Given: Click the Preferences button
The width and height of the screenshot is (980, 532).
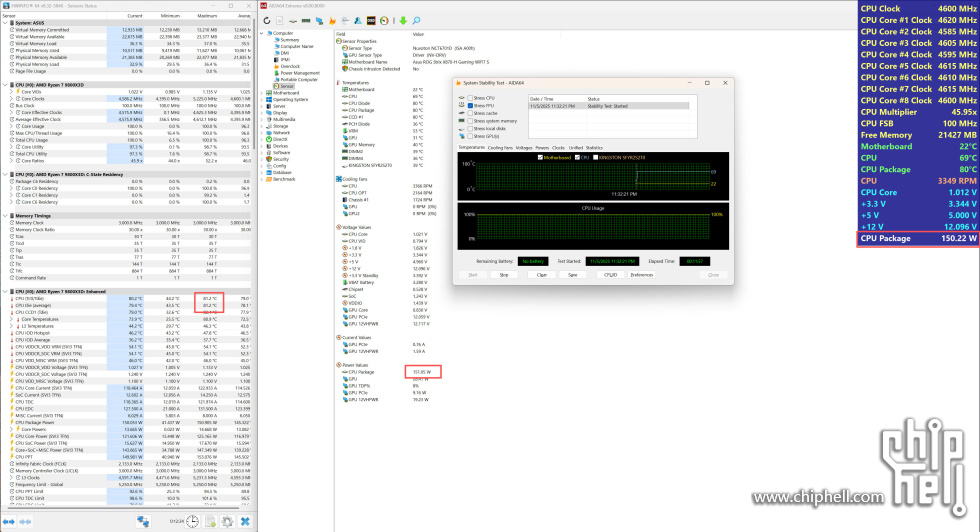Looking at the screenshot, I should pyautogui.click(x=641, y=274).
